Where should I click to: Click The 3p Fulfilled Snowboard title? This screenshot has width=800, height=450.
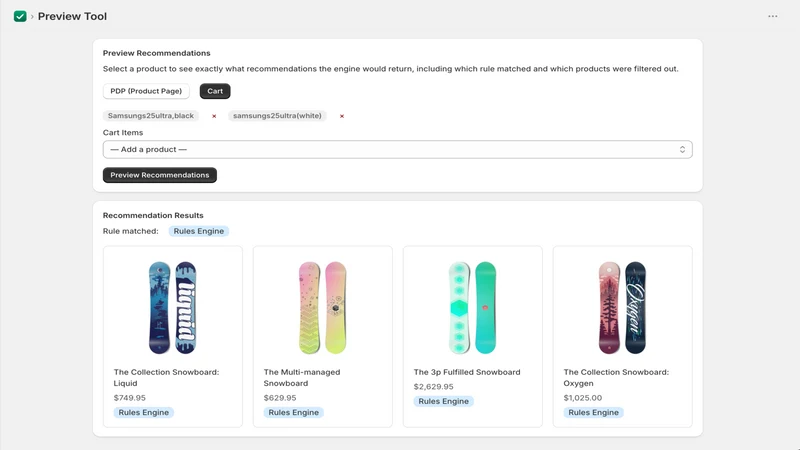click(x=467, y=372)
